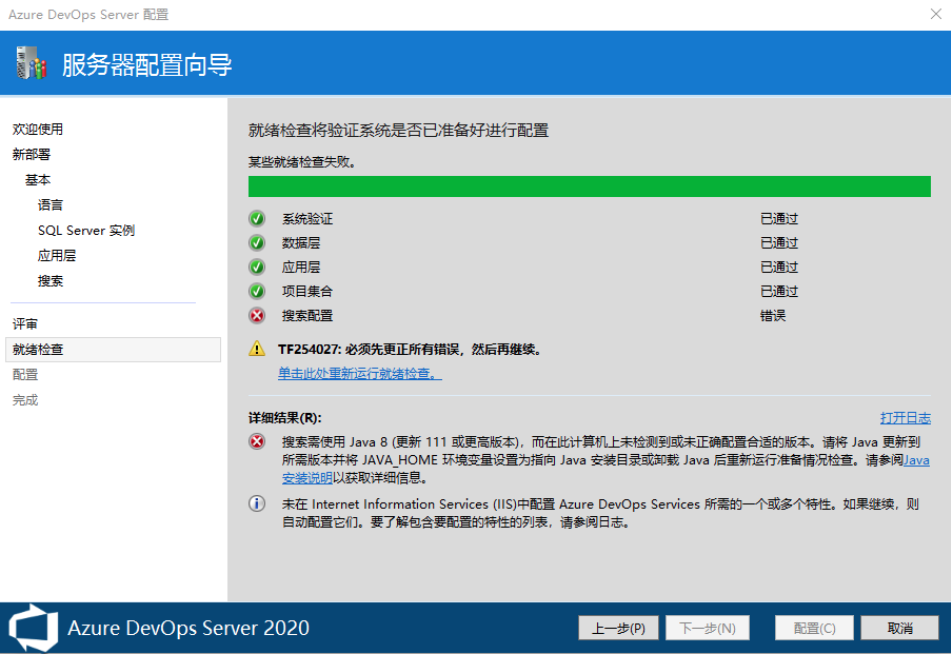
Task: Go to the 语言 step
Action: click(x=50, y=205)
